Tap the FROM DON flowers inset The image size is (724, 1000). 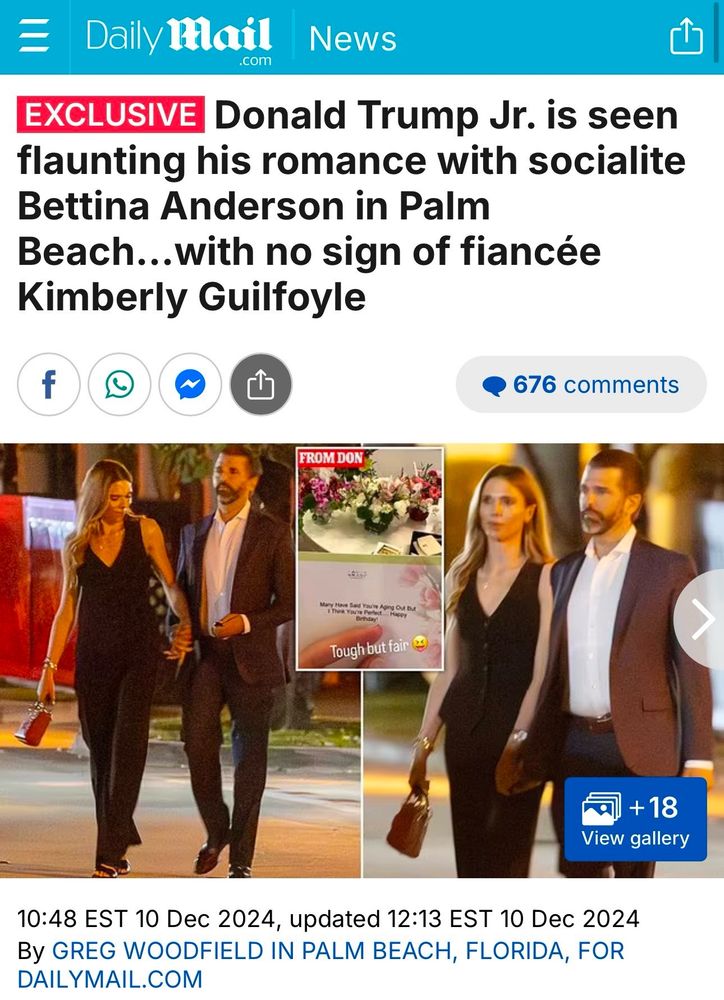tap(370, 501)
